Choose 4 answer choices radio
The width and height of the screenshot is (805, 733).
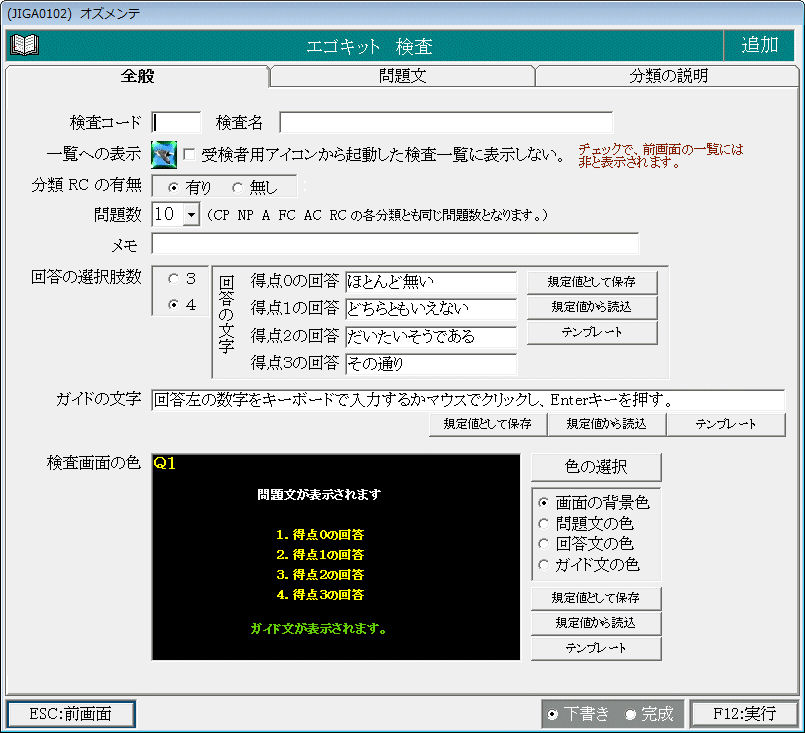[174, 305]
